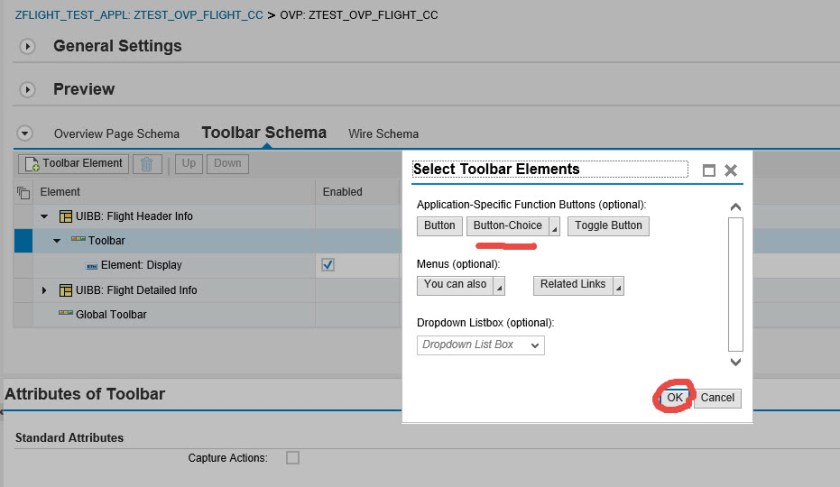The height and width of the screenshot is (487, 840).
Task: Click the OVP: ZTEST_OVP_FLIGHT_CC breadcrumb text
Action: pos(359,15)
